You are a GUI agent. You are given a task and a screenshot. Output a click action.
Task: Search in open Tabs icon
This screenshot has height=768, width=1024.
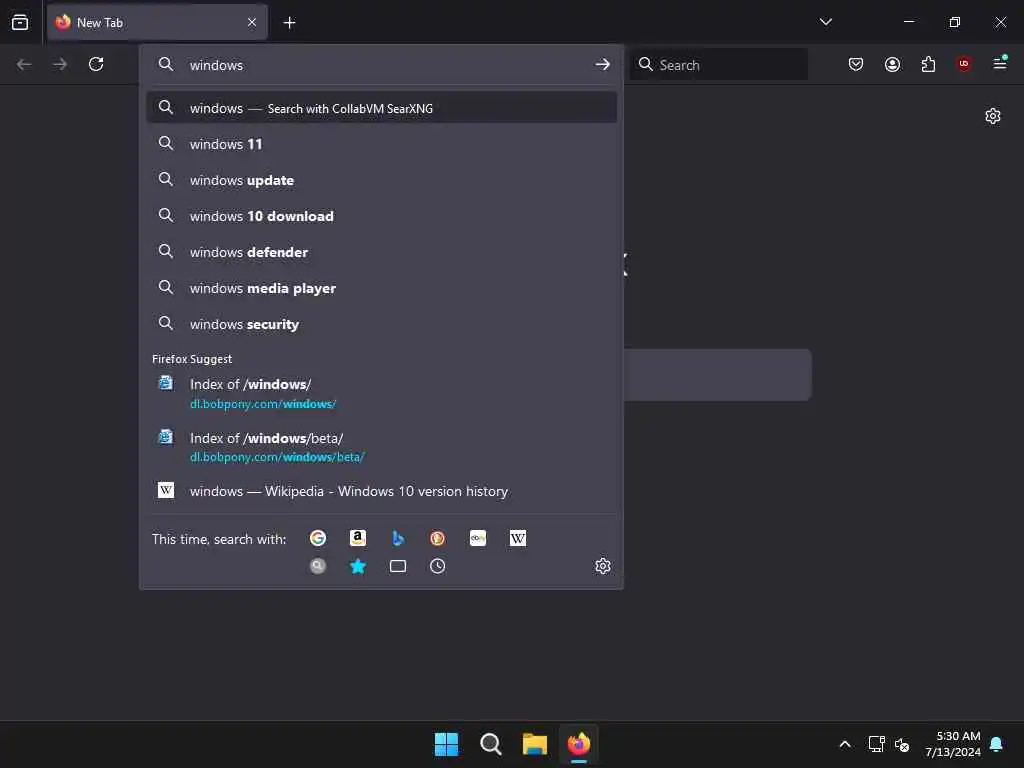point(398,566)
